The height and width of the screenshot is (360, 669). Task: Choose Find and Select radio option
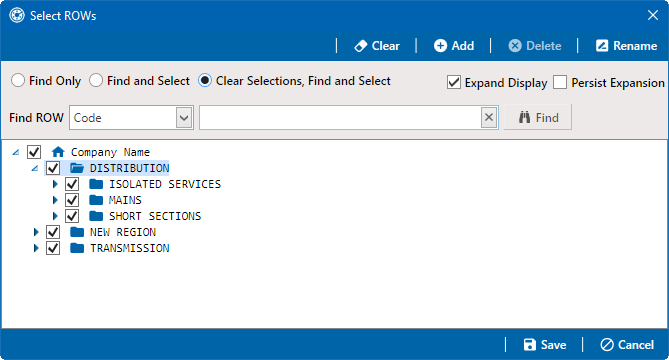tap(96, 81)
